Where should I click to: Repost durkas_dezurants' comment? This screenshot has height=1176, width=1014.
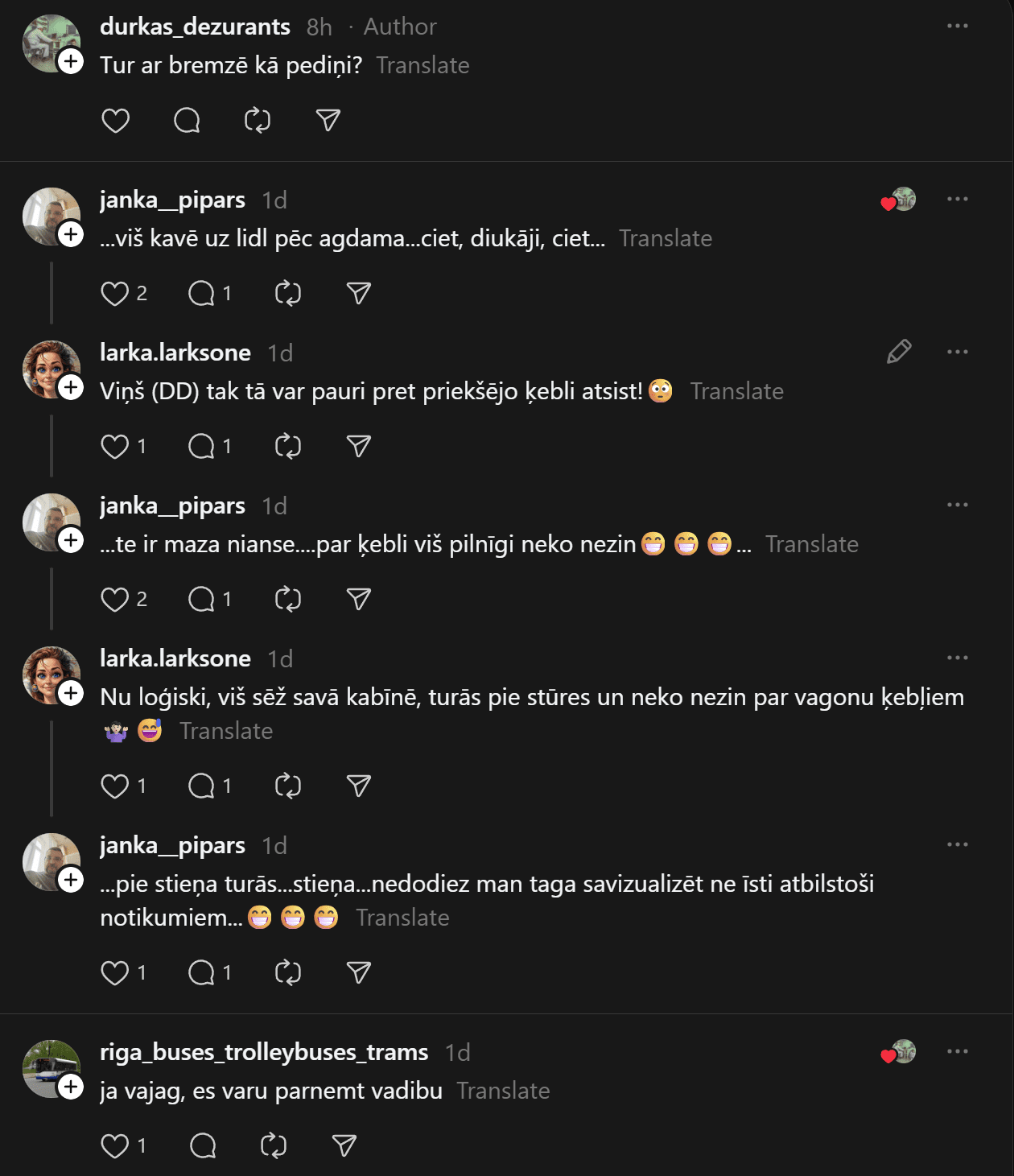pos(258,121)
